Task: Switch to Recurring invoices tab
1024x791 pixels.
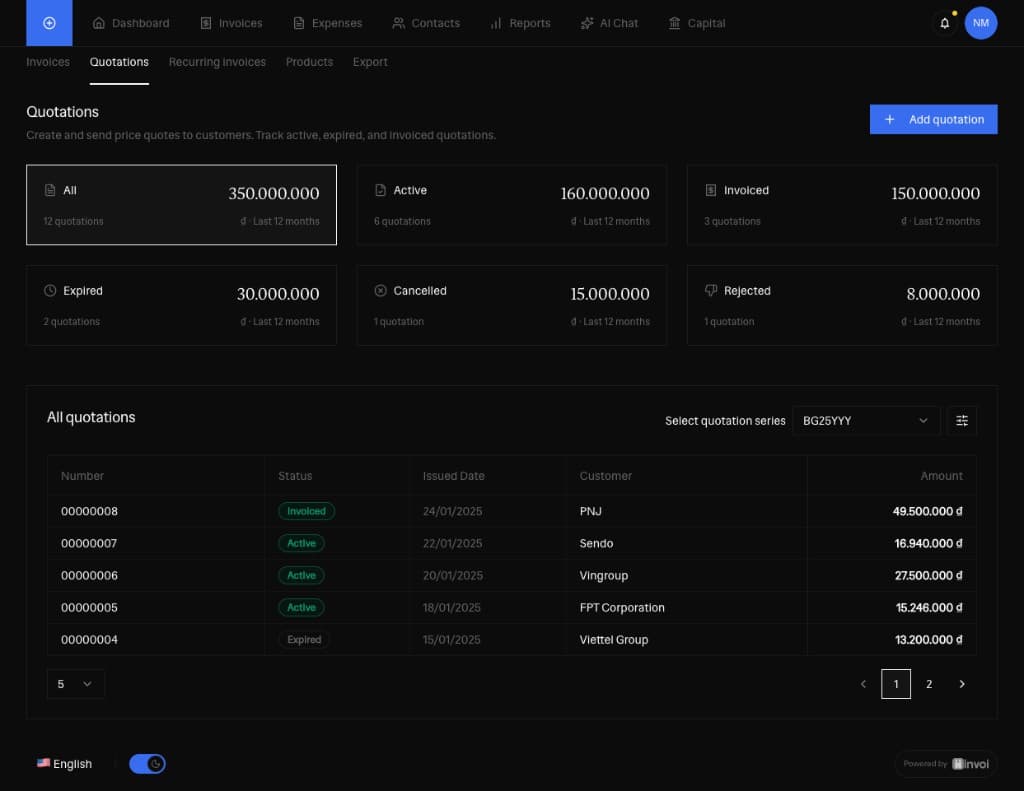Action: pos(217,62)
